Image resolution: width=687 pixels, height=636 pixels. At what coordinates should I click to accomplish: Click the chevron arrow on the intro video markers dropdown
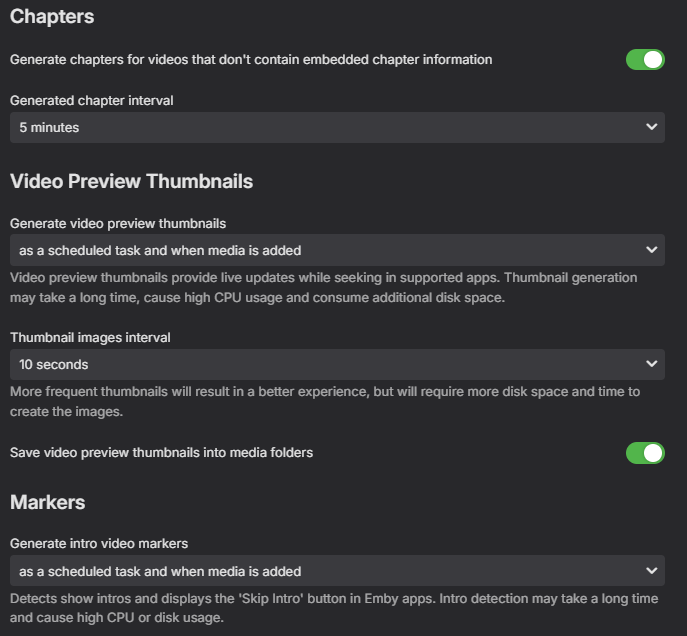[652, 571]
